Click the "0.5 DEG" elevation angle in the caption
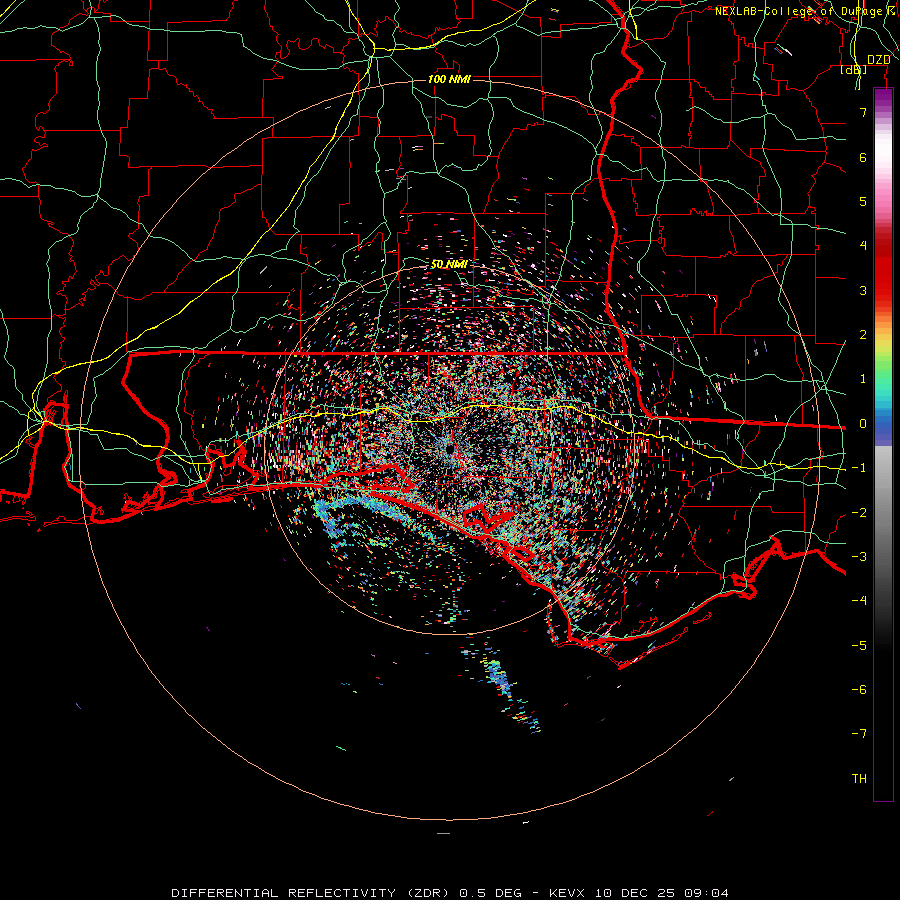Image resolution: width=900 pixels, height=900 pixels. (491, 893)
